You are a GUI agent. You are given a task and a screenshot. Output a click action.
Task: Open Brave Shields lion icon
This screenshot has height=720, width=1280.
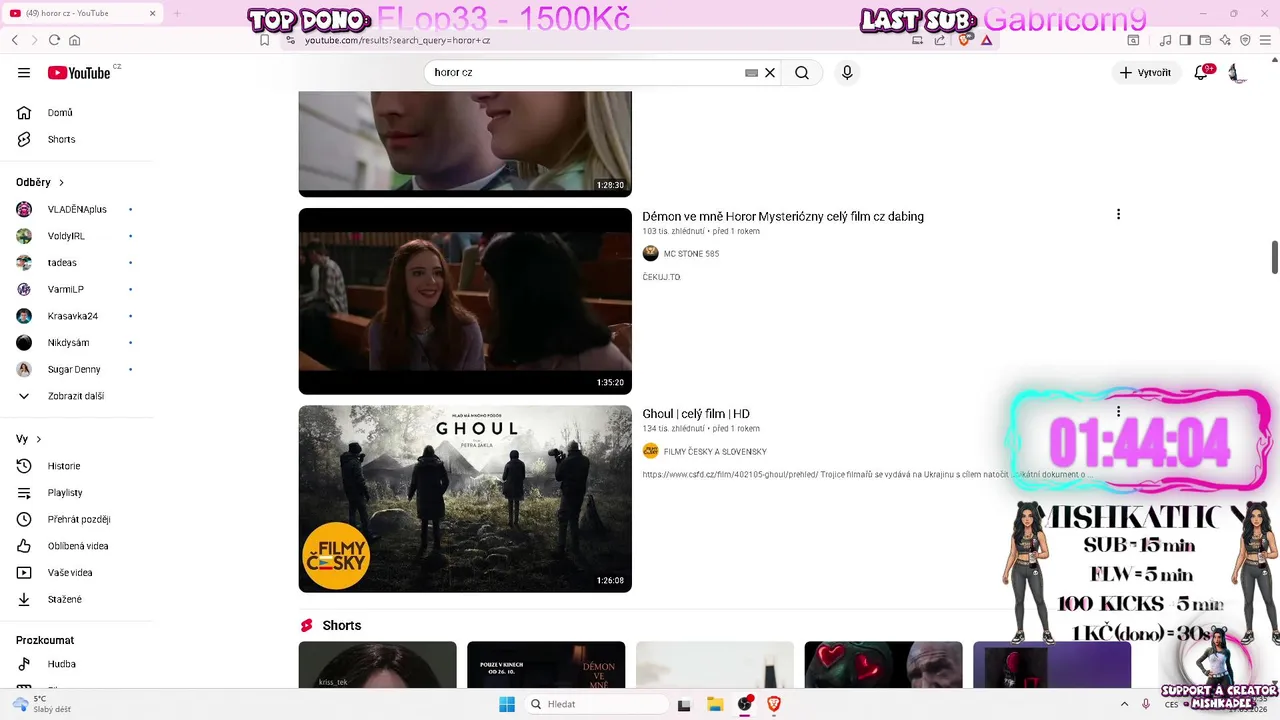click(x=964, y=40)
